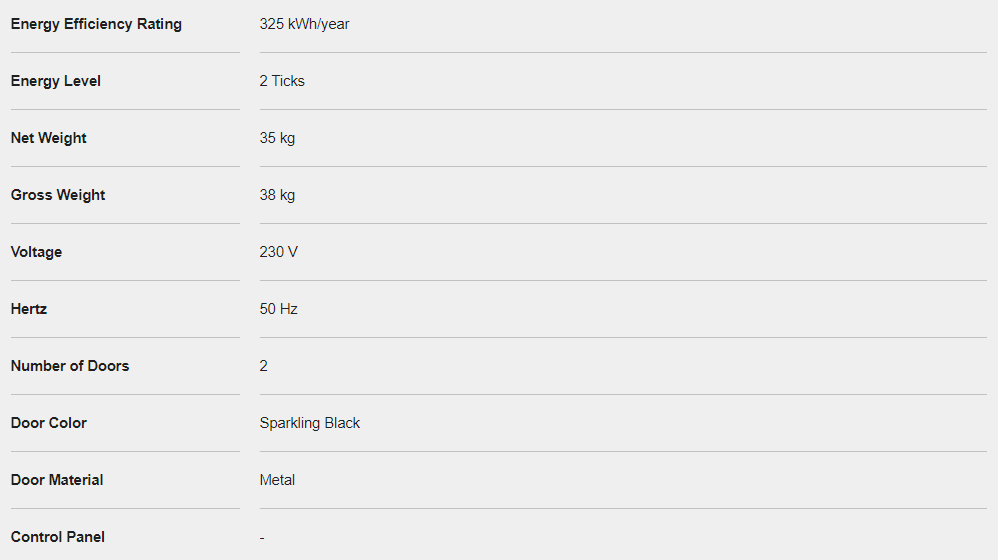Select the 50 Hz value
The height and width of the screenshot is (560, 998).
278,309
